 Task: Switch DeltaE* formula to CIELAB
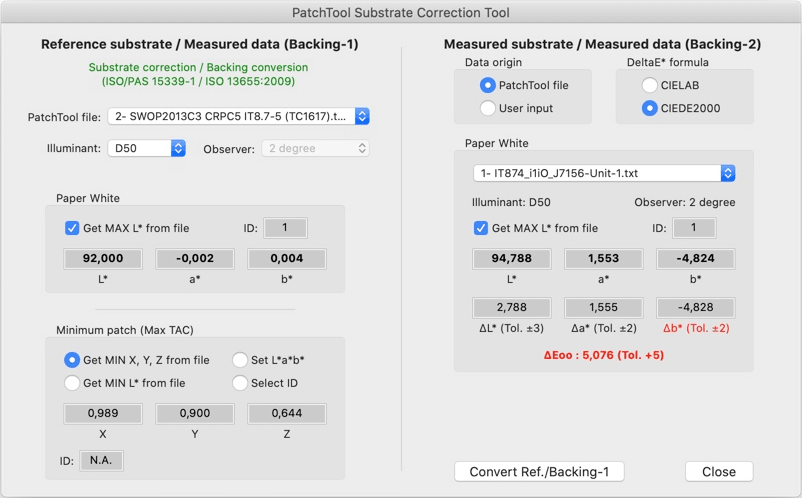click(650, 86)
